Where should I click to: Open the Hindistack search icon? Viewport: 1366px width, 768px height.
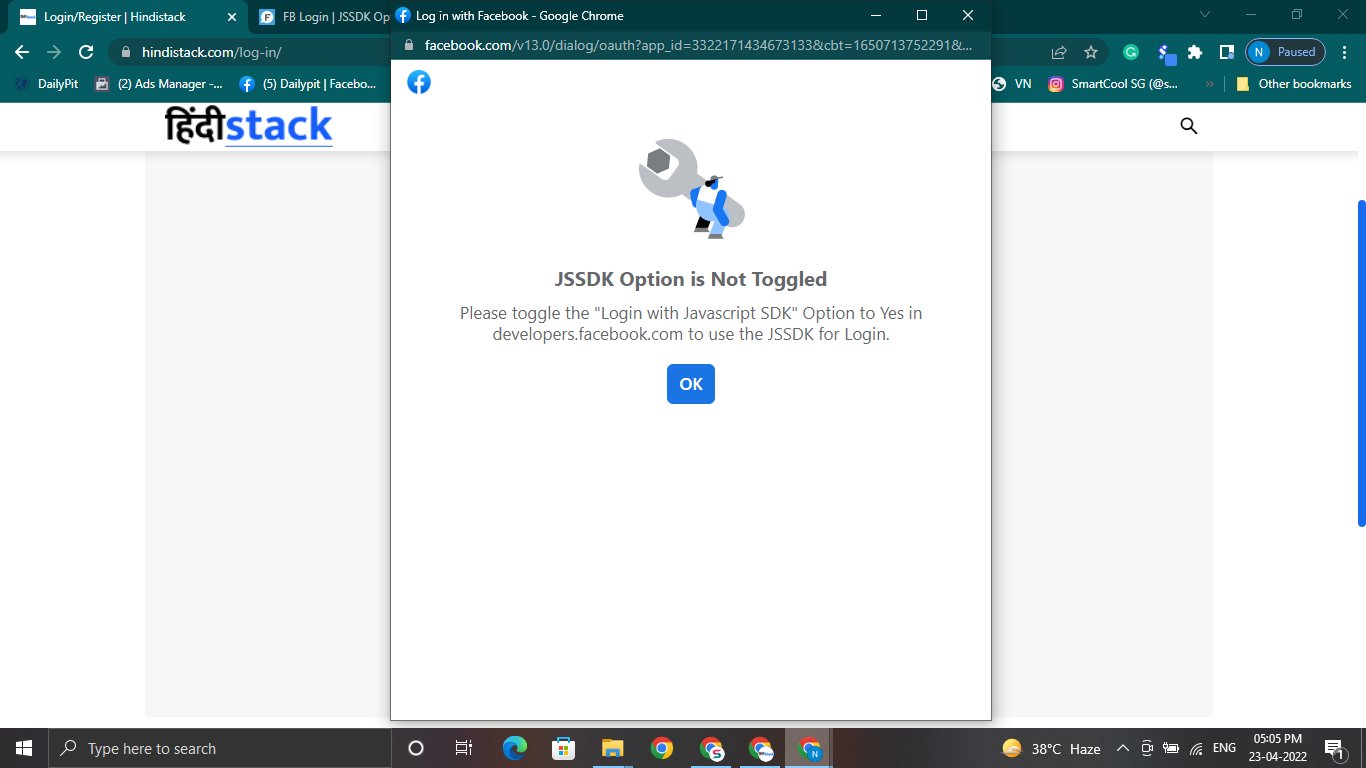click(1189, 126)
